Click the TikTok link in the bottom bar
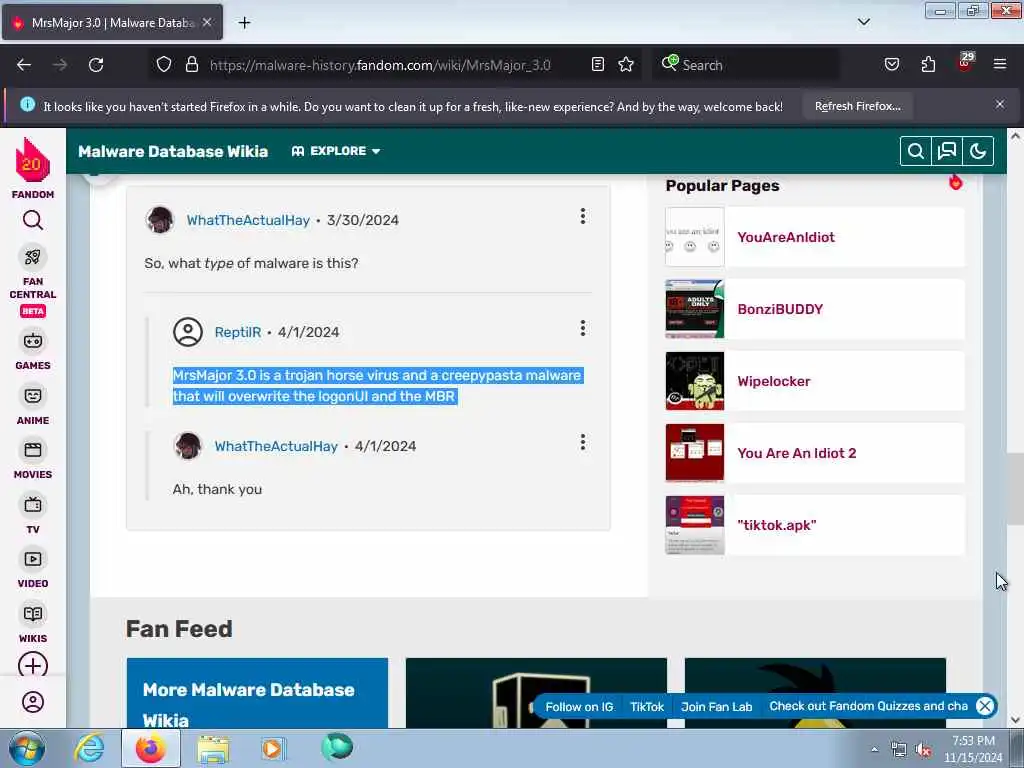This screenshot has width=1024, height=768. pyautogui.click(x=647, y=707)
